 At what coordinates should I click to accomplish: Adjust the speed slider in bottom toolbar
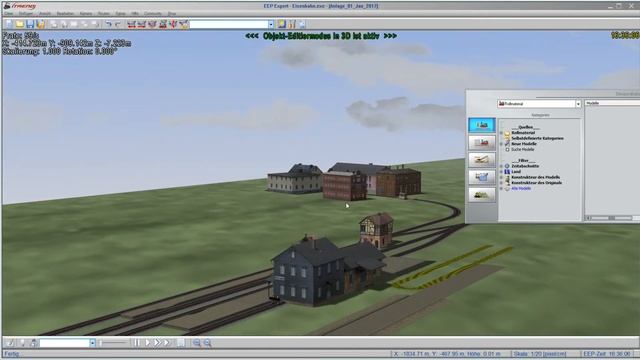tap(113, 343)
